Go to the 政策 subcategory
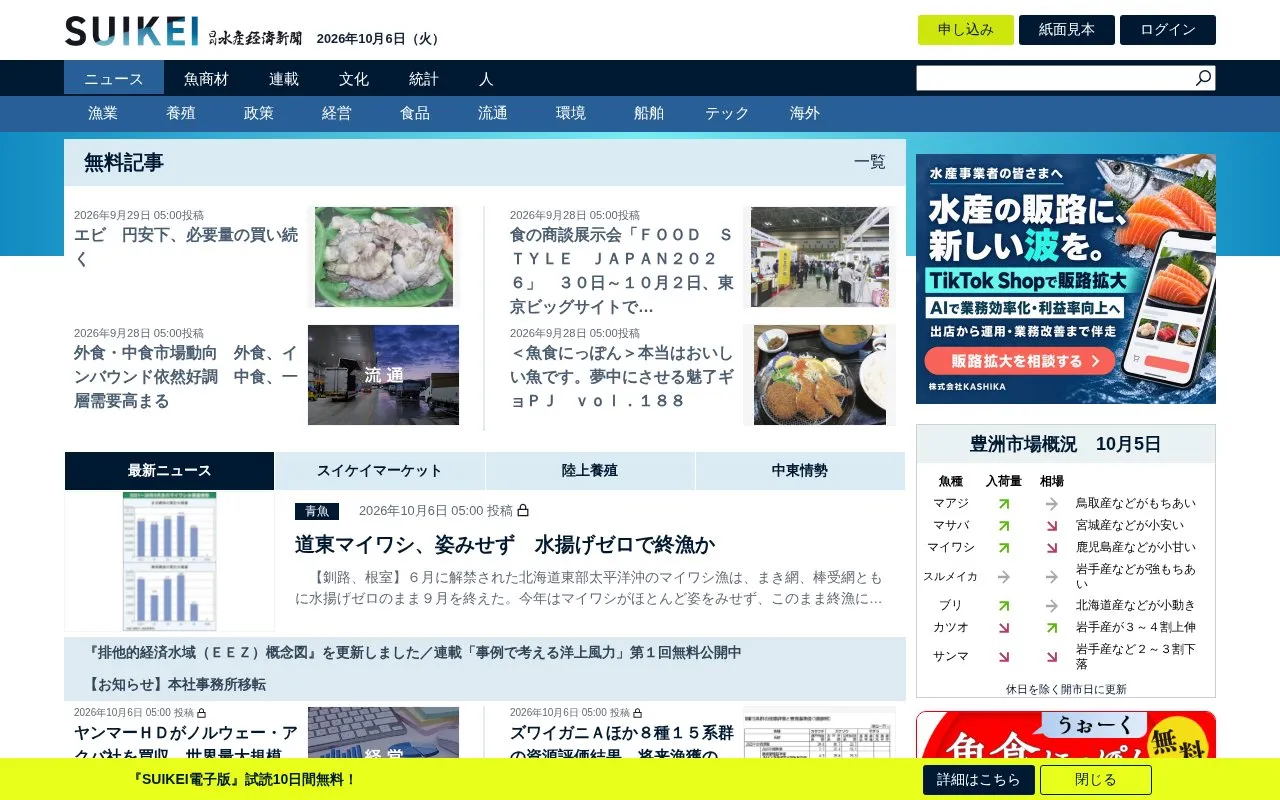Screen dimensions: 1280x800 coord(259,113)
